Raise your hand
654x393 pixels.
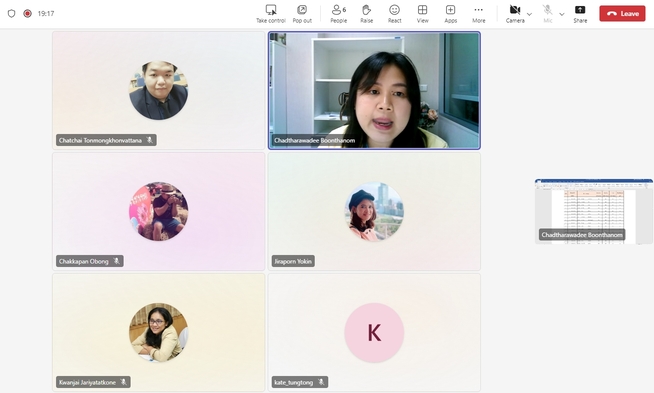367,13
